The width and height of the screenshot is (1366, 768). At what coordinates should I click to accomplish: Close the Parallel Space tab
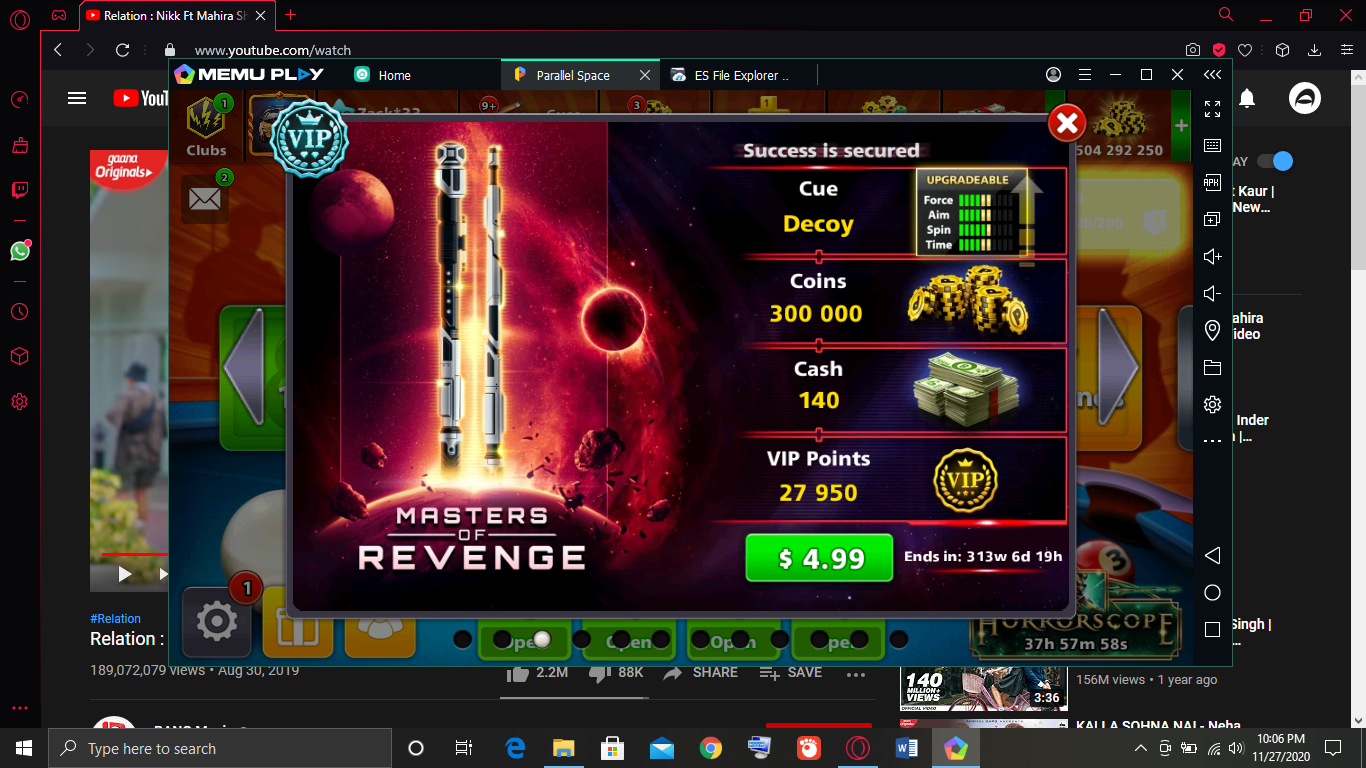pos(645,75)
